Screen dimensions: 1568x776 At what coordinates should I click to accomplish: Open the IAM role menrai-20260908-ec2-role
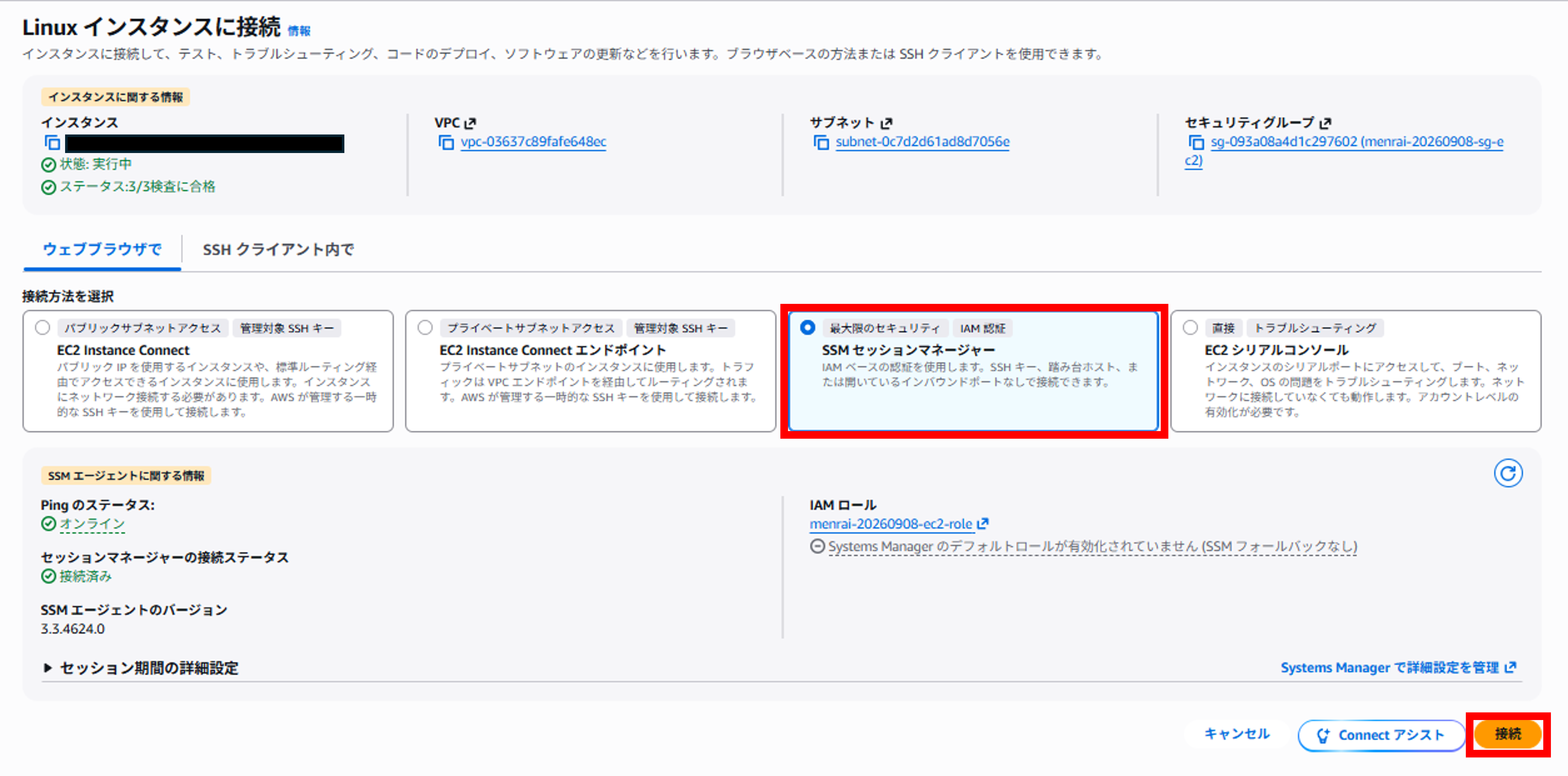899,524
